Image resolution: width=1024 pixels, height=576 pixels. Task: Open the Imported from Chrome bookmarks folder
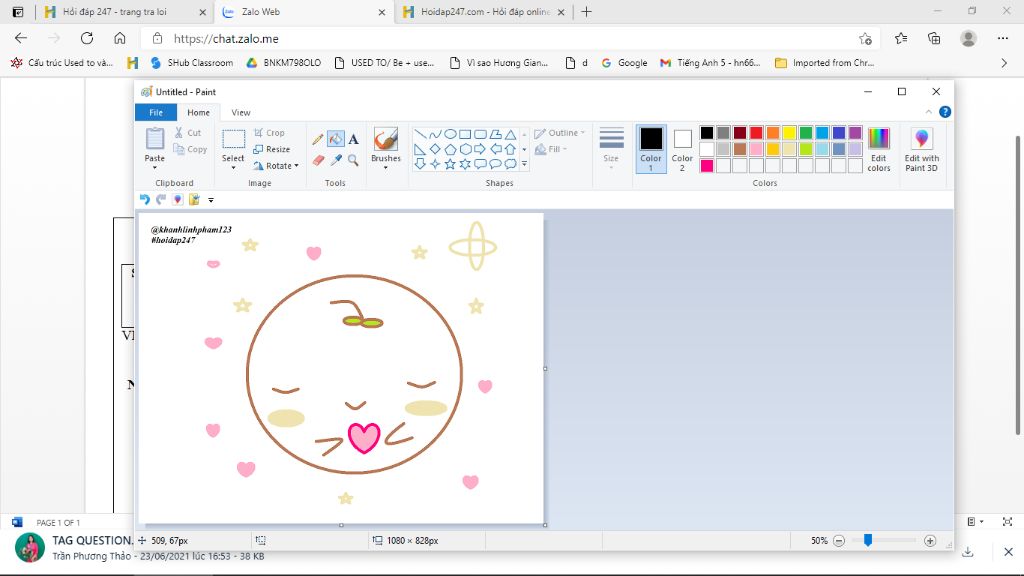tap(824, 63)
